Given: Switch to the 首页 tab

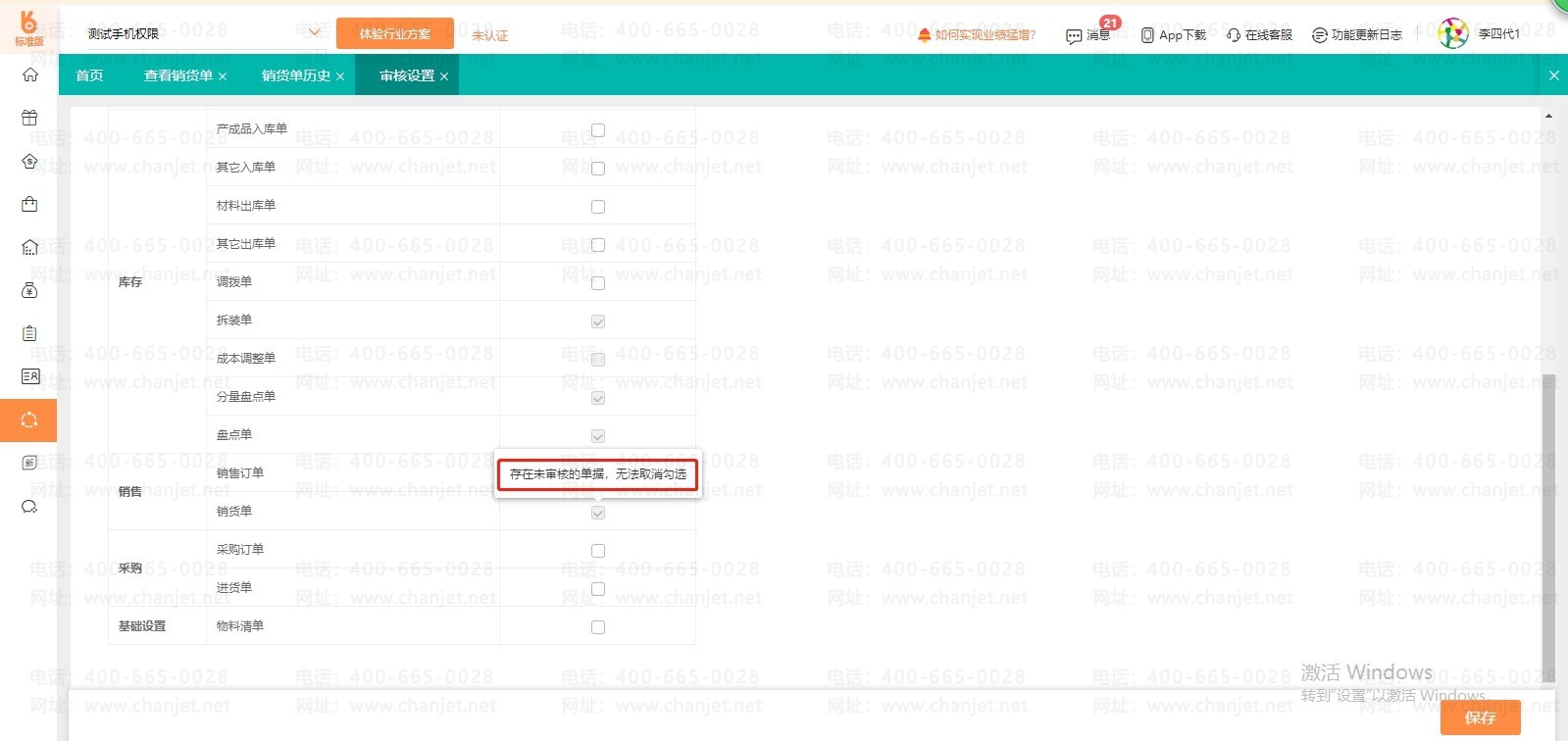Looking at the screenshot, I should pyautogui.click(x=89, y=75).
